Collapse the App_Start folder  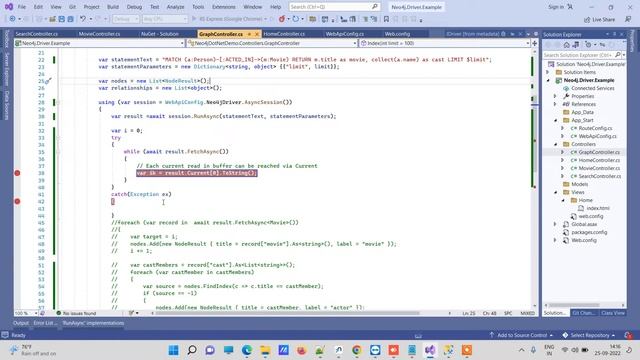click(x=556, y=120)
